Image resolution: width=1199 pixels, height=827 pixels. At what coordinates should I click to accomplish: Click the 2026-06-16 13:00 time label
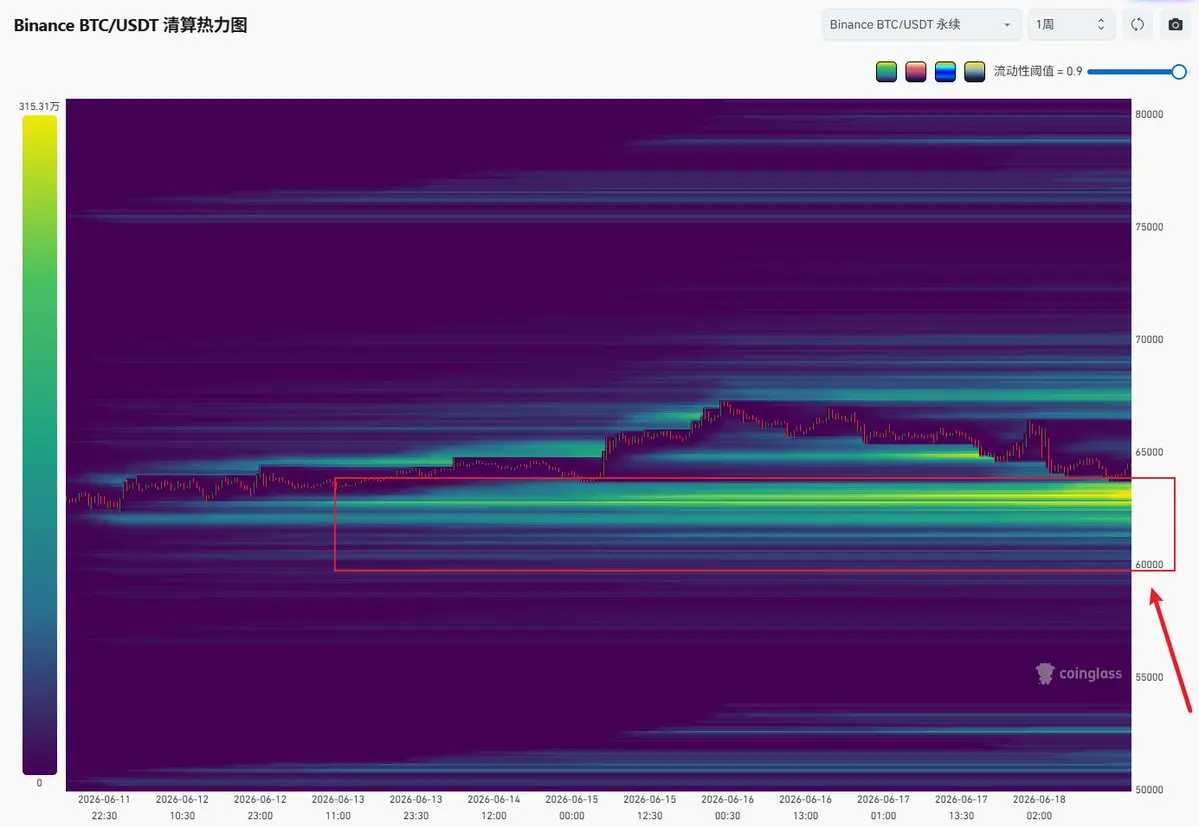coord(805,807)
